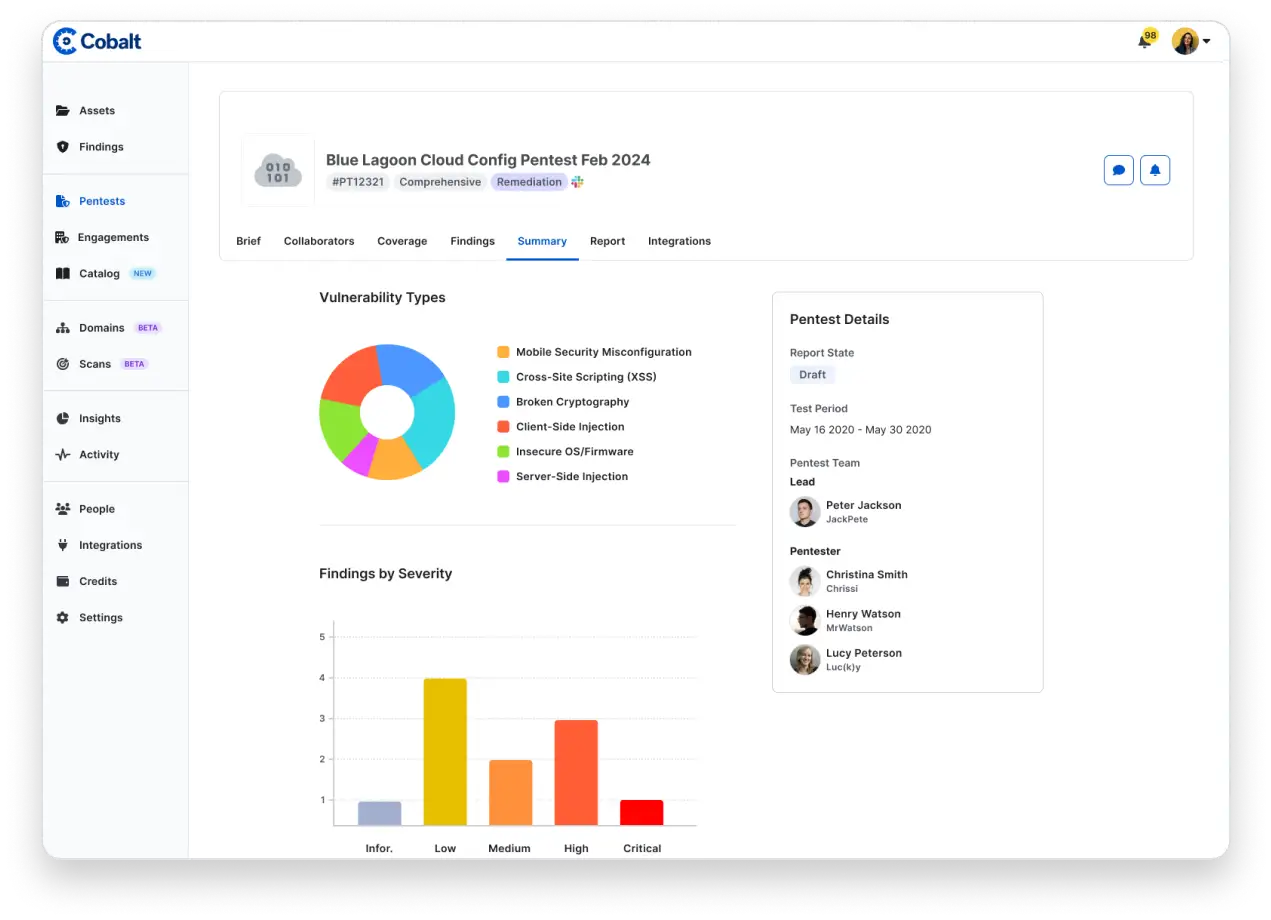Click the Scans target icon in sidebar
This screenshot has height=920, width=1271.
point(62,364)
